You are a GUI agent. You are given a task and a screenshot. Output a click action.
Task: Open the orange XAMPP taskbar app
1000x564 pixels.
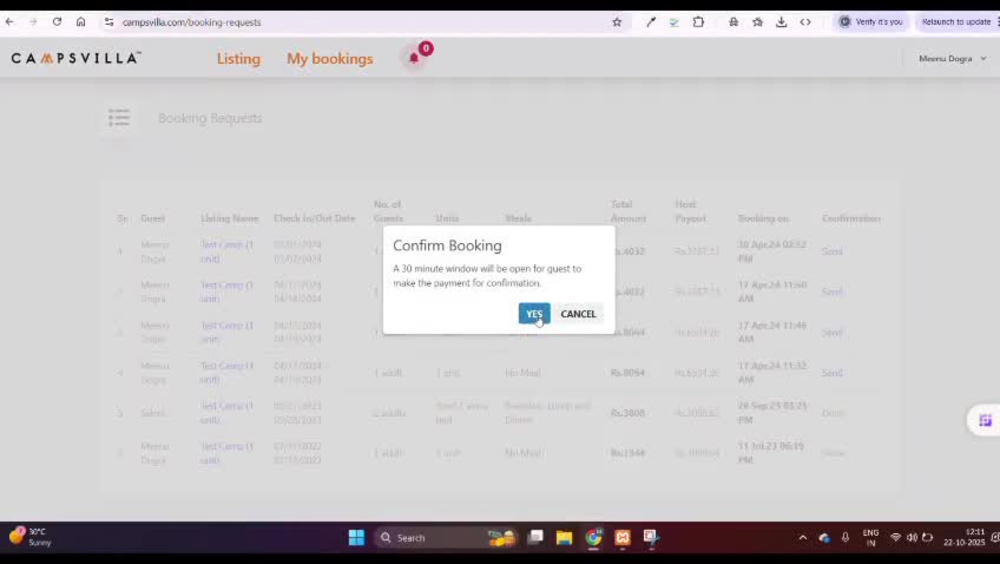tap(622, 537)
